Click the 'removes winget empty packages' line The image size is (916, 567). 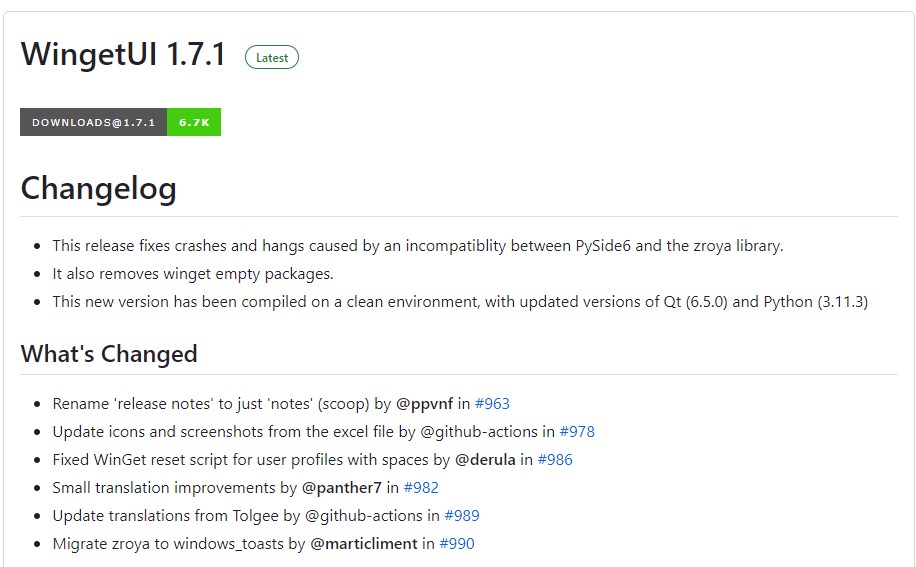click(193, 274)
